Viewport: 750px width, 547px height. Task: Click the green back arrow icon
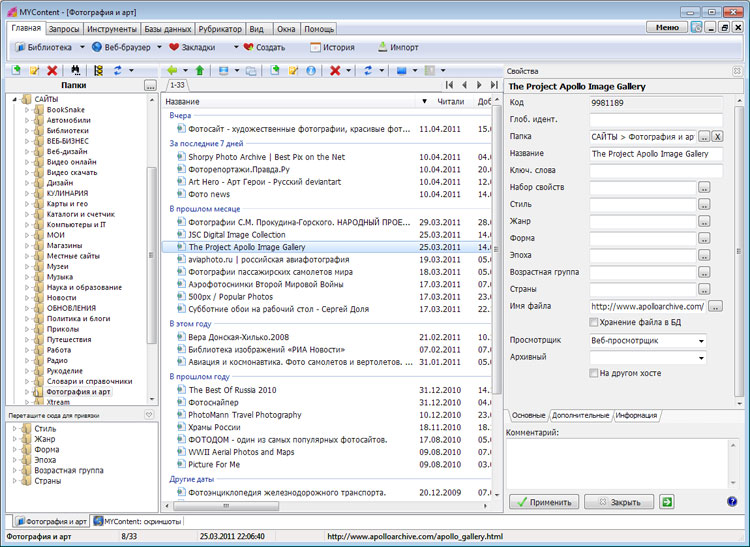pos(172,71)
